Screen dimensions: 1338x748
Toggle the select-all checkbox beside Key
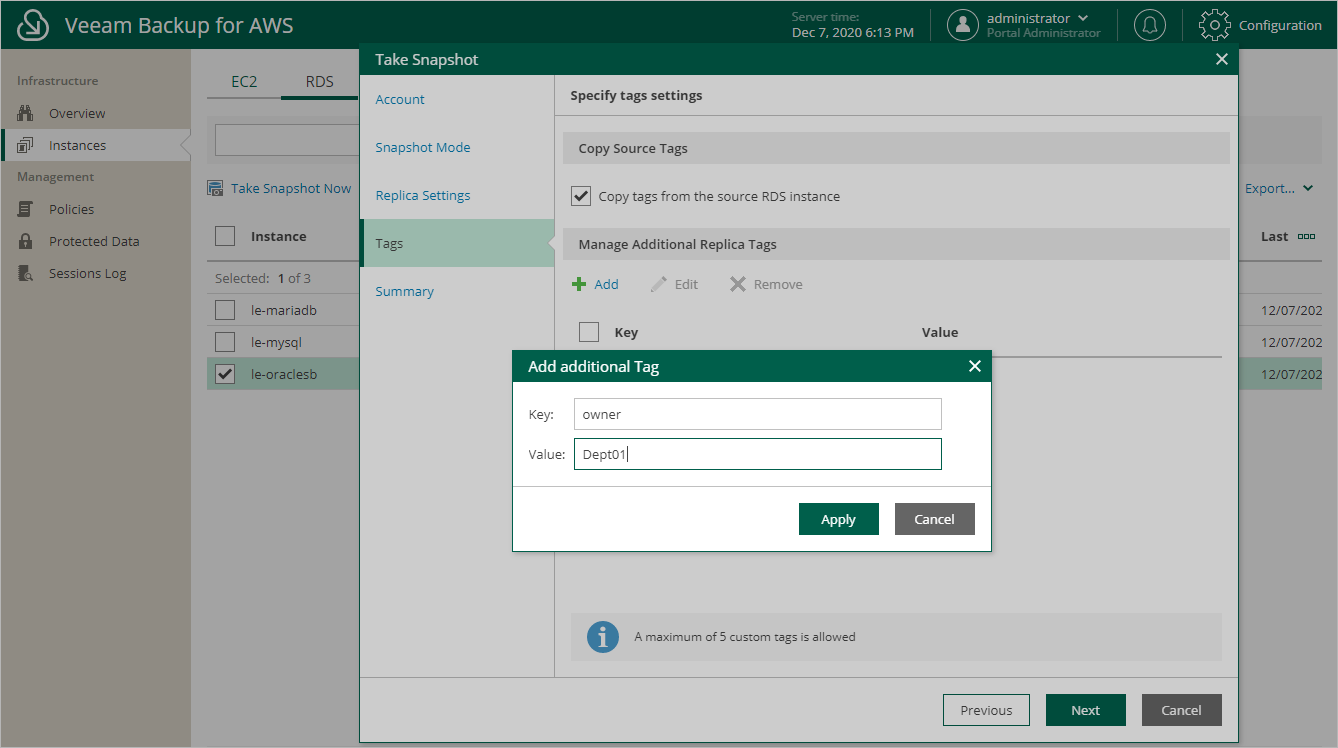pyautogui.click(x=589, y=332)
